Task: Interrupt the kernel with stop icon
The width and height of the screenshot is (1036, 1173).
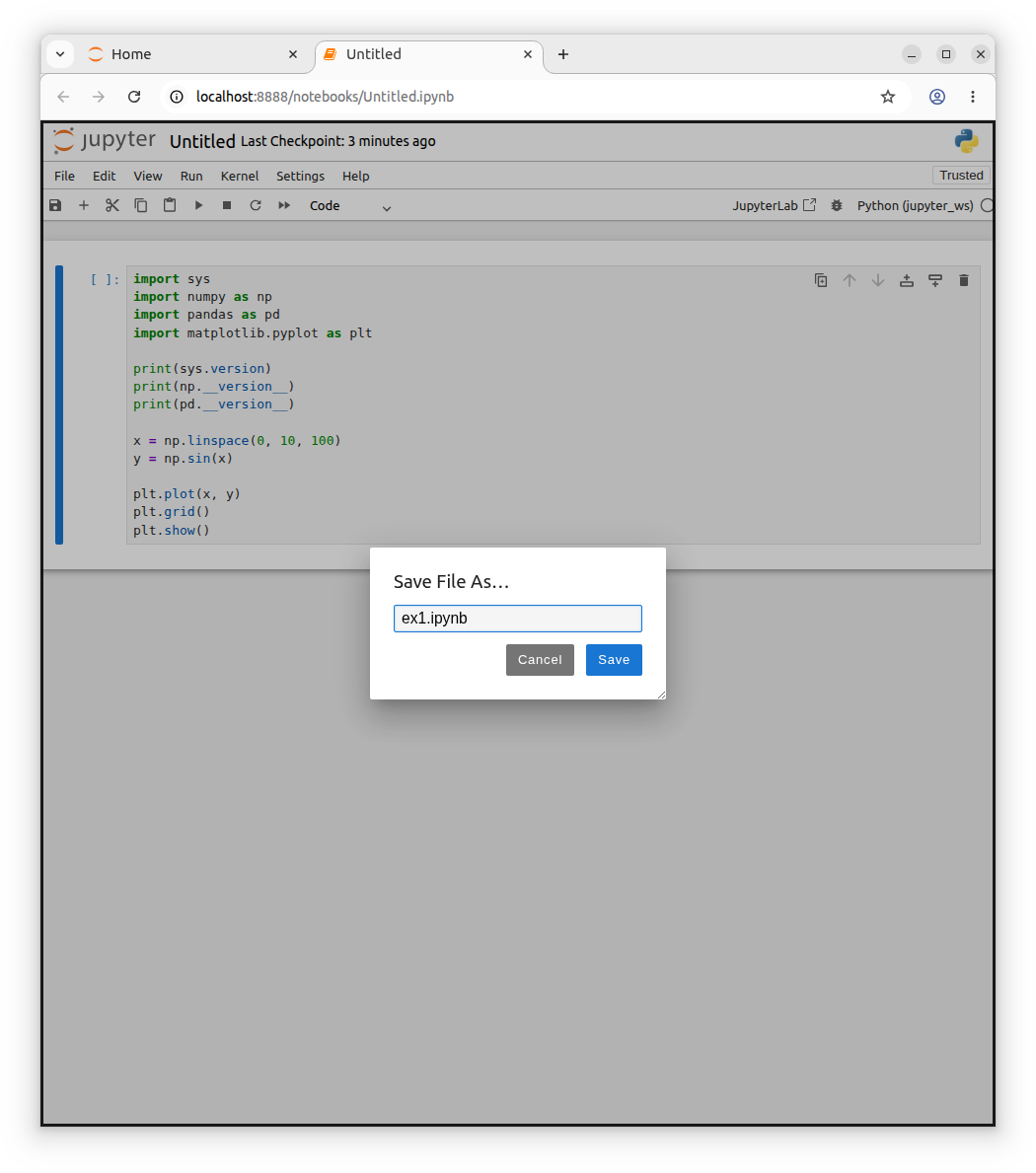Action: 227,205
